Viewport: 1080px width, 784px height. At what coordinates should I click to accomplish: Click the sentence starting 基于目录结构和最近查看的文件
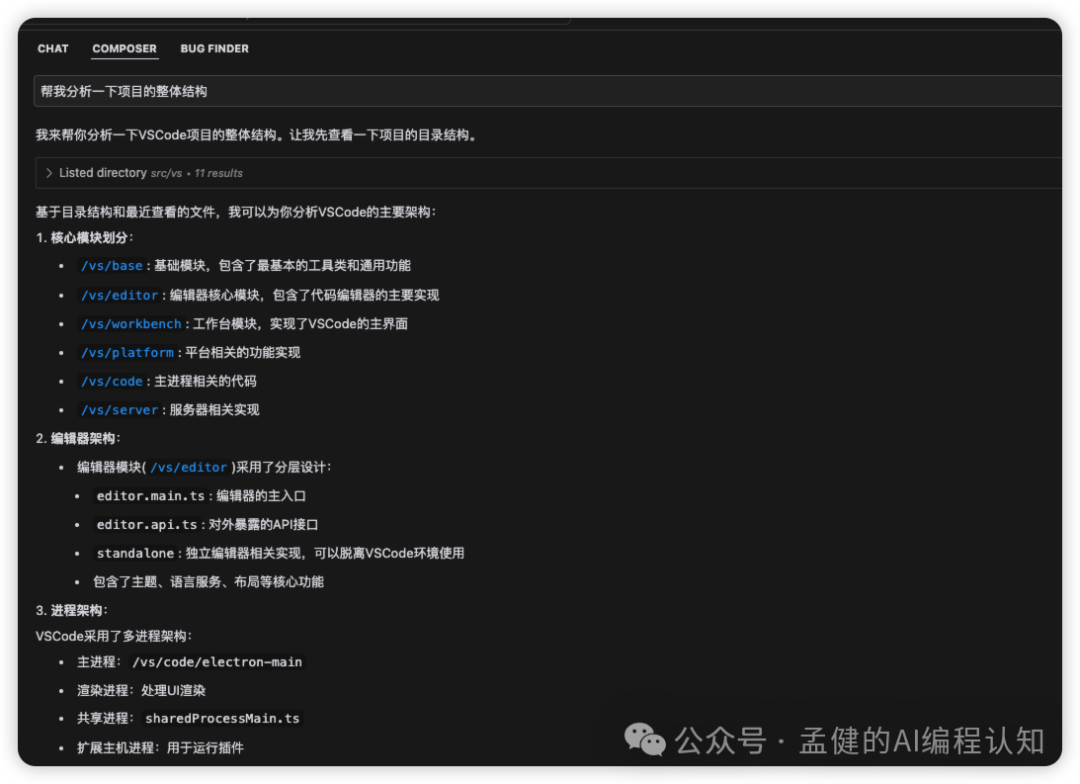point(236,212)
